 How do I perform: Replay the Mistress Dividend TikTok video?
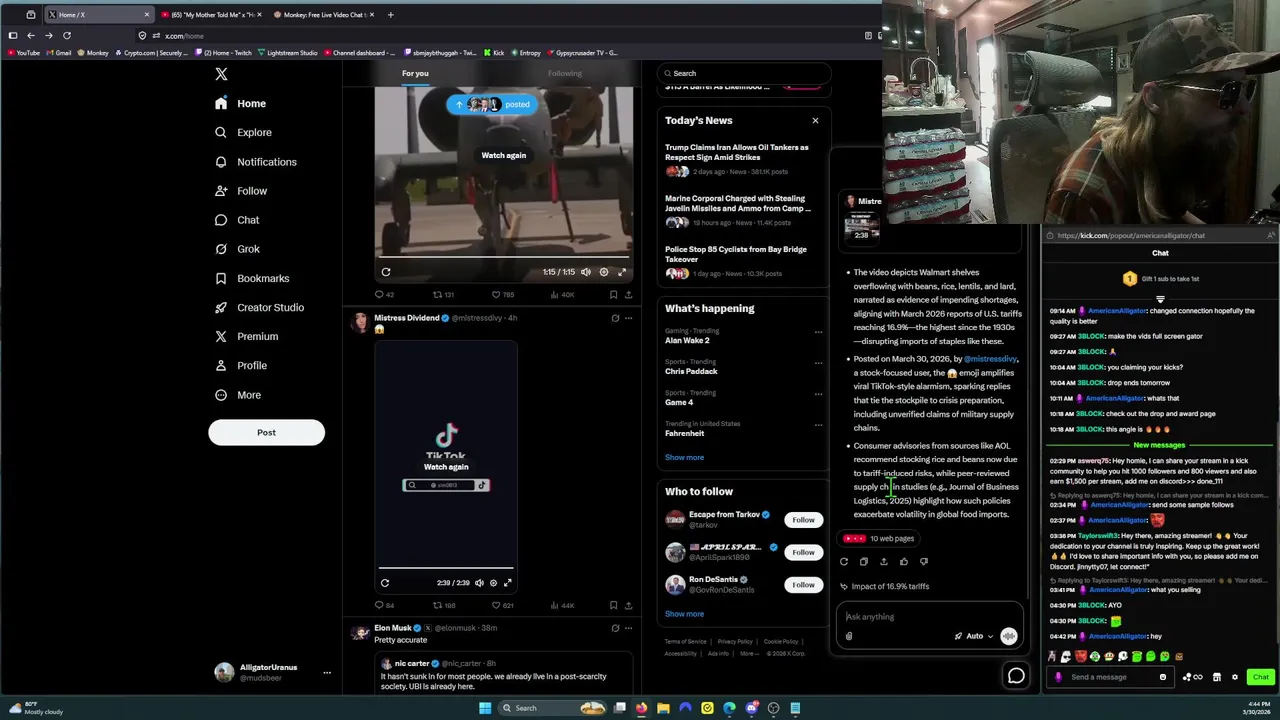click(x=385, y=583)
